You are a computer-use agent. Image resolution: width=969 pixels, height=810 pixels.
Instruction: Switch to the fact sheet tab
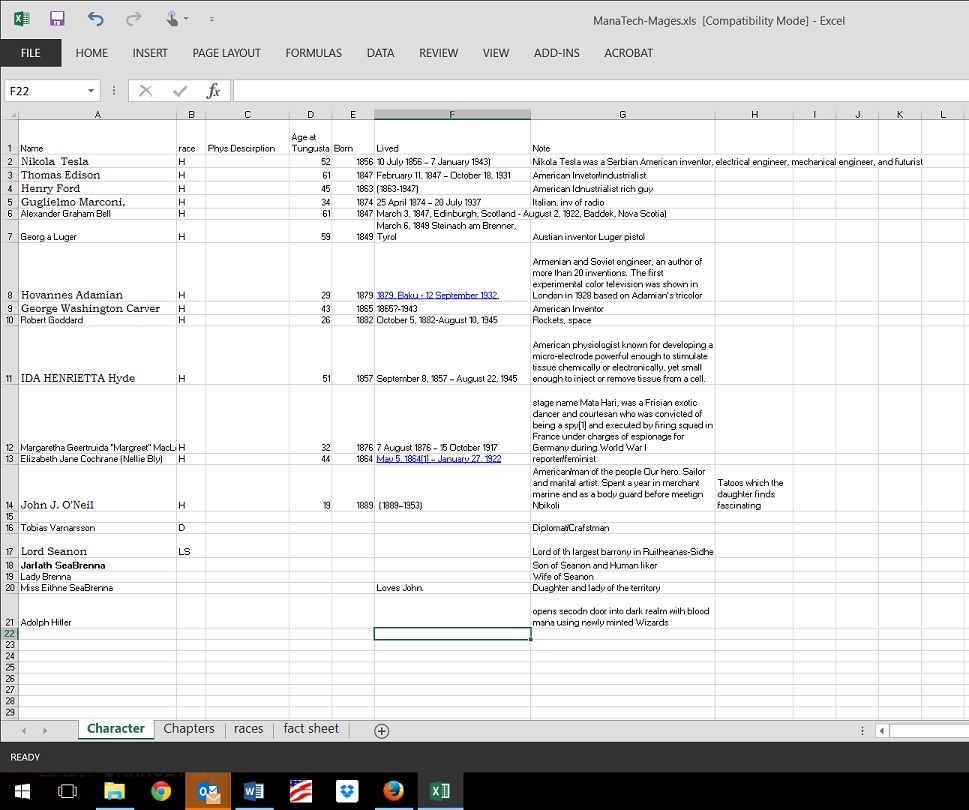(x=311, y=729)
